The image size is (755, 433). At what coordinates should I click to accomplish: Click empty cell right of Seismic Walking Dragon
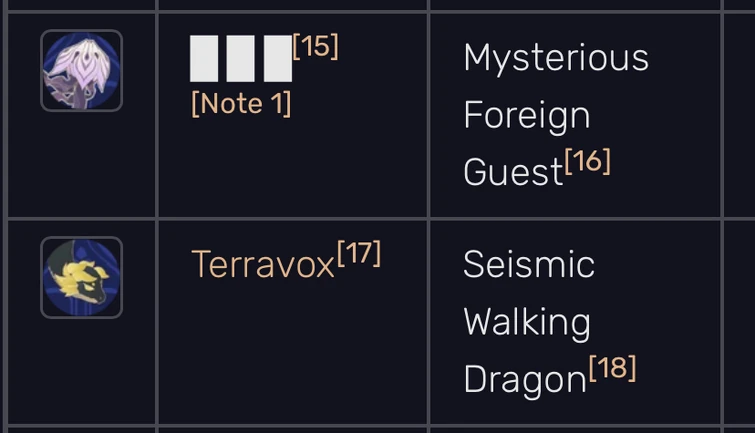[x=738, y=322]
